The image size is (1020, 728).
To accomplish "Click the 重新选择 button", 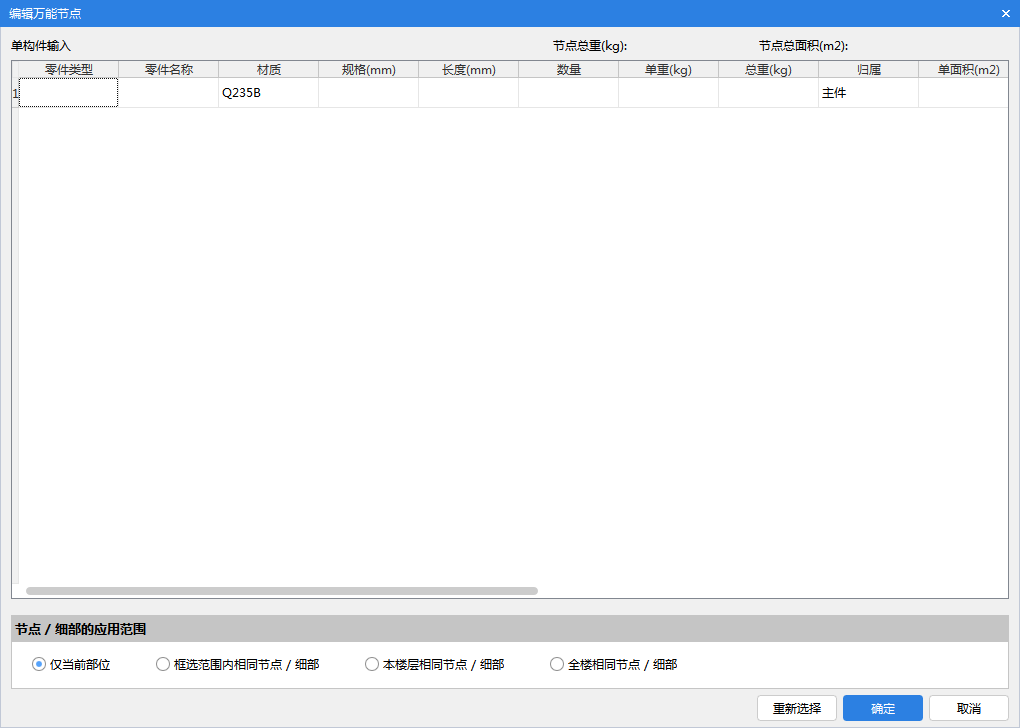I will pyautogui.click(x=797, y=708).
